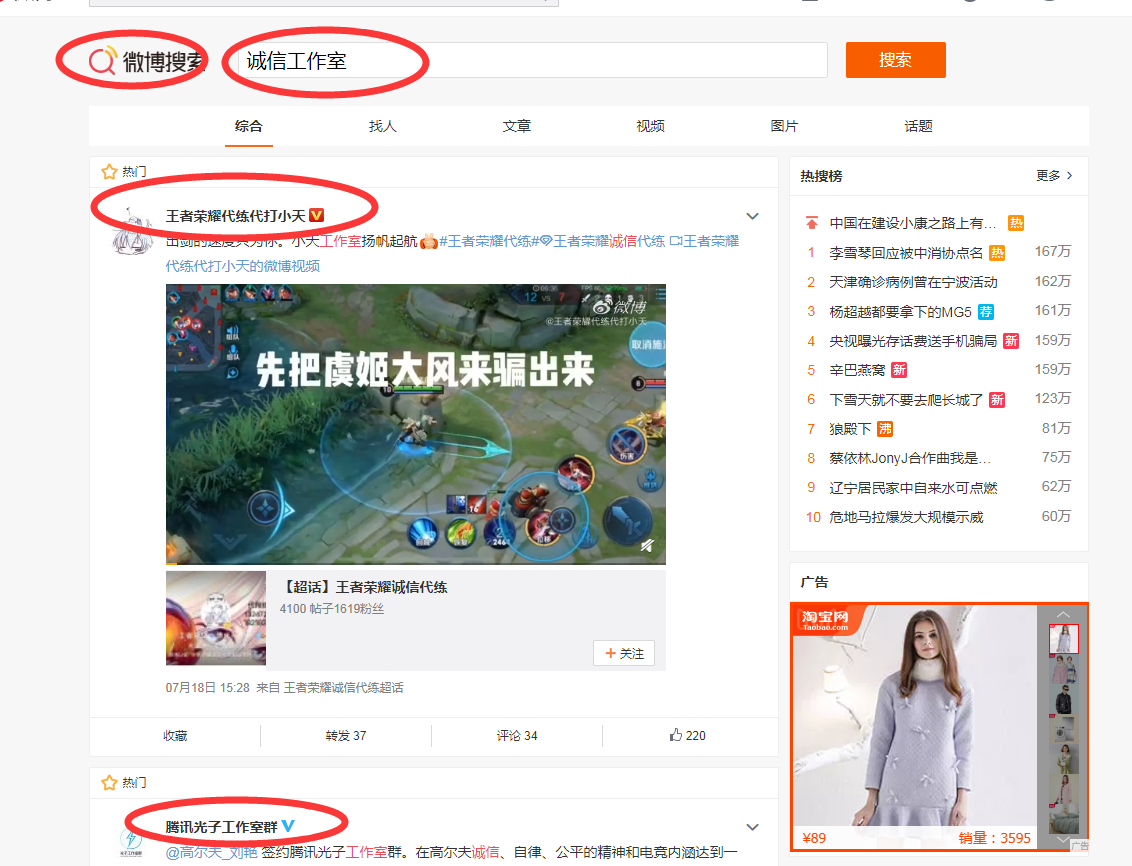Expand the first post's dropdown chevron
This screenshot has height=866, width=1132.
[752, 216]
